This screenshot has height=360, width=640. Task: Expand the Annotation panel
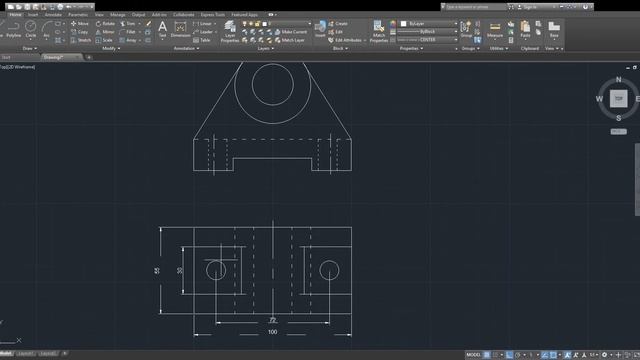click(186, 49)
